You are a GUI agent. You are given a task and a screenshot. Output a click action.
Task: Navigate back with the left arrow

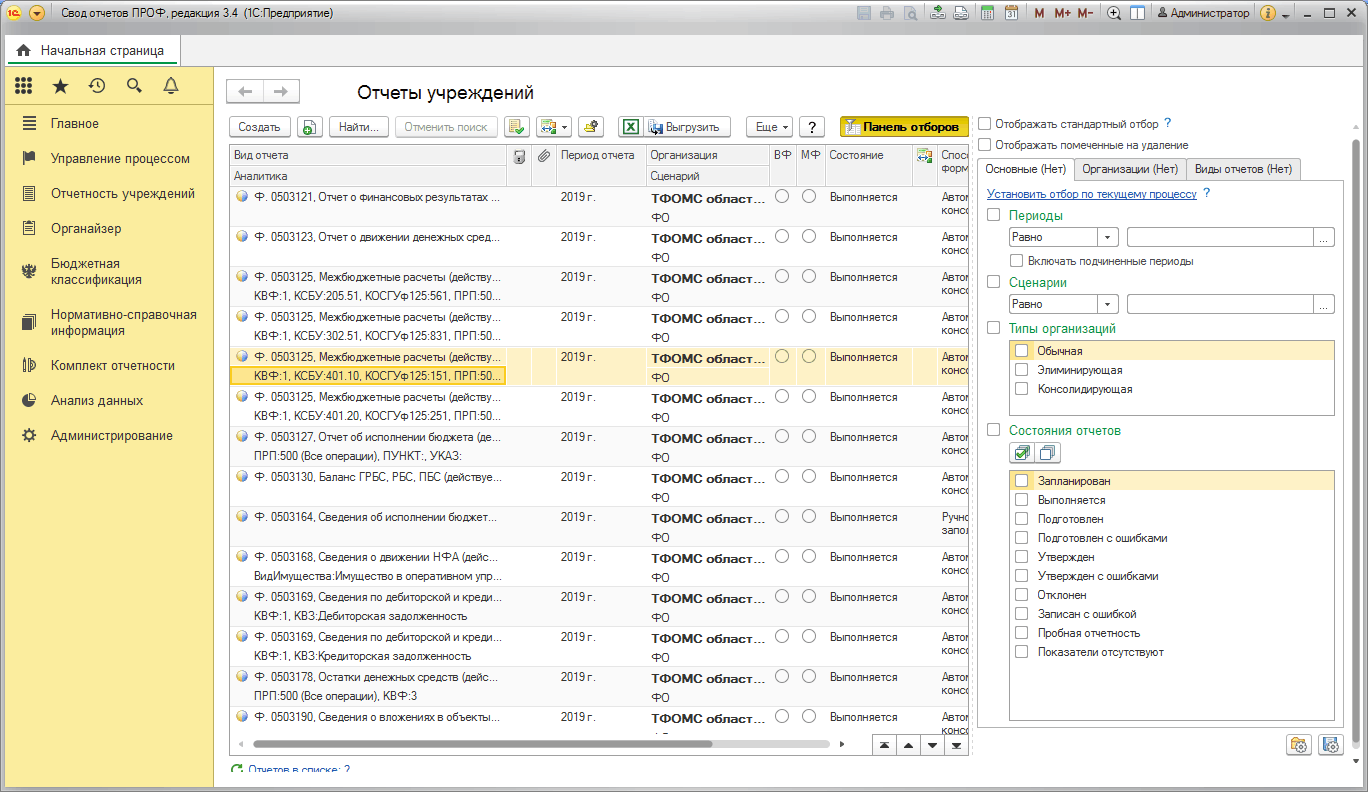pos(245,91)
